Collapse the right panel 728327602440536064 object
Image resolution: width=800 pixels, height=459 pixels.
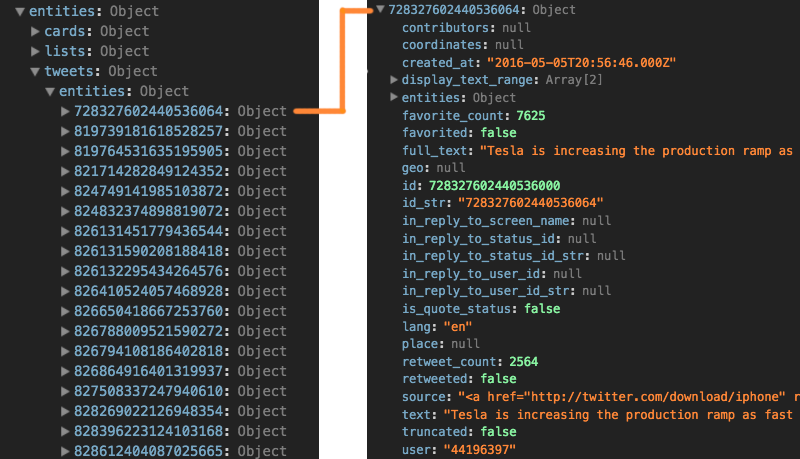point(380,9)
